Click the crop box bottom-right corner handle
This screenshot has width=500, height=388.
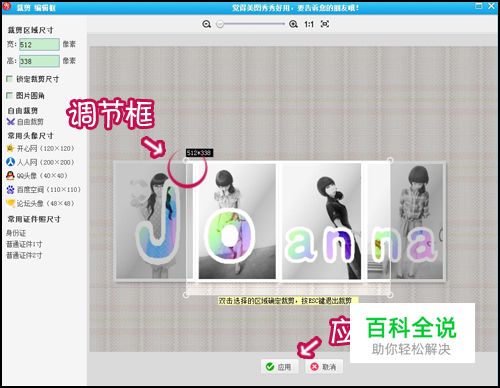click(x=390, y=295)
